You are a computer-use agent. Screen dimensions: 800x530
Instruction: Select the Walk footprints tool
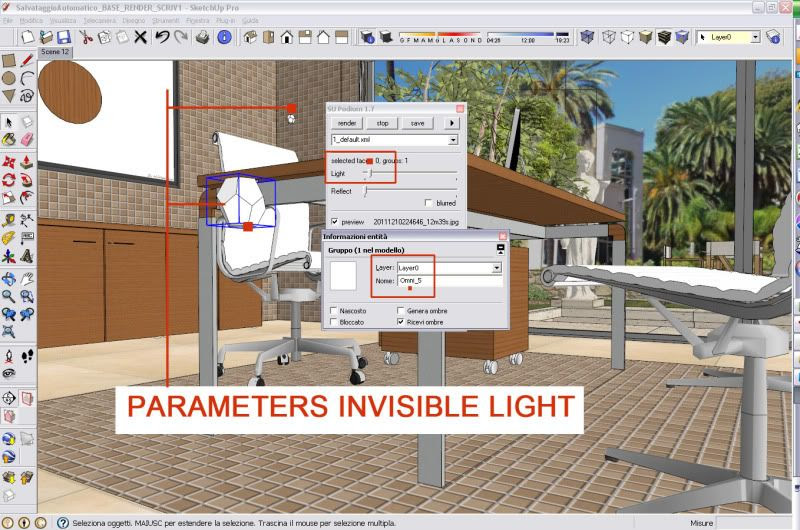pos(27,356)
